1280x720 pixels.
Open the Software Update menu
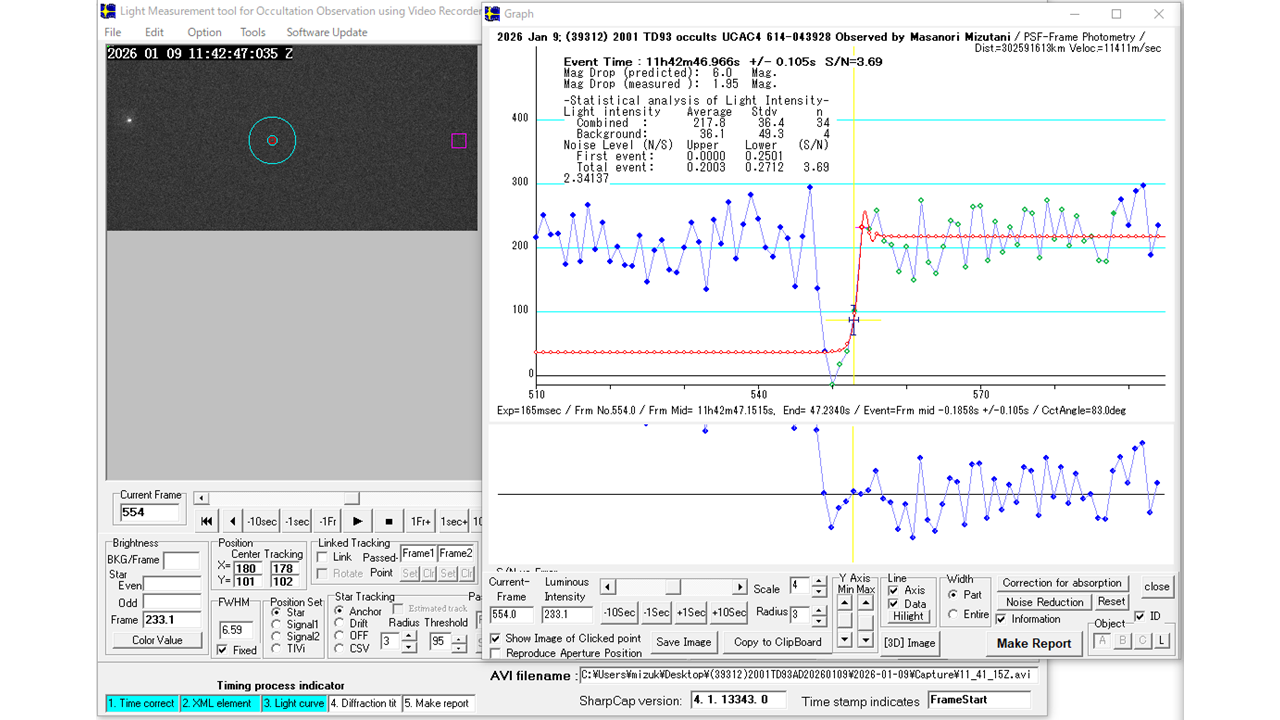(x=326, y=32)
